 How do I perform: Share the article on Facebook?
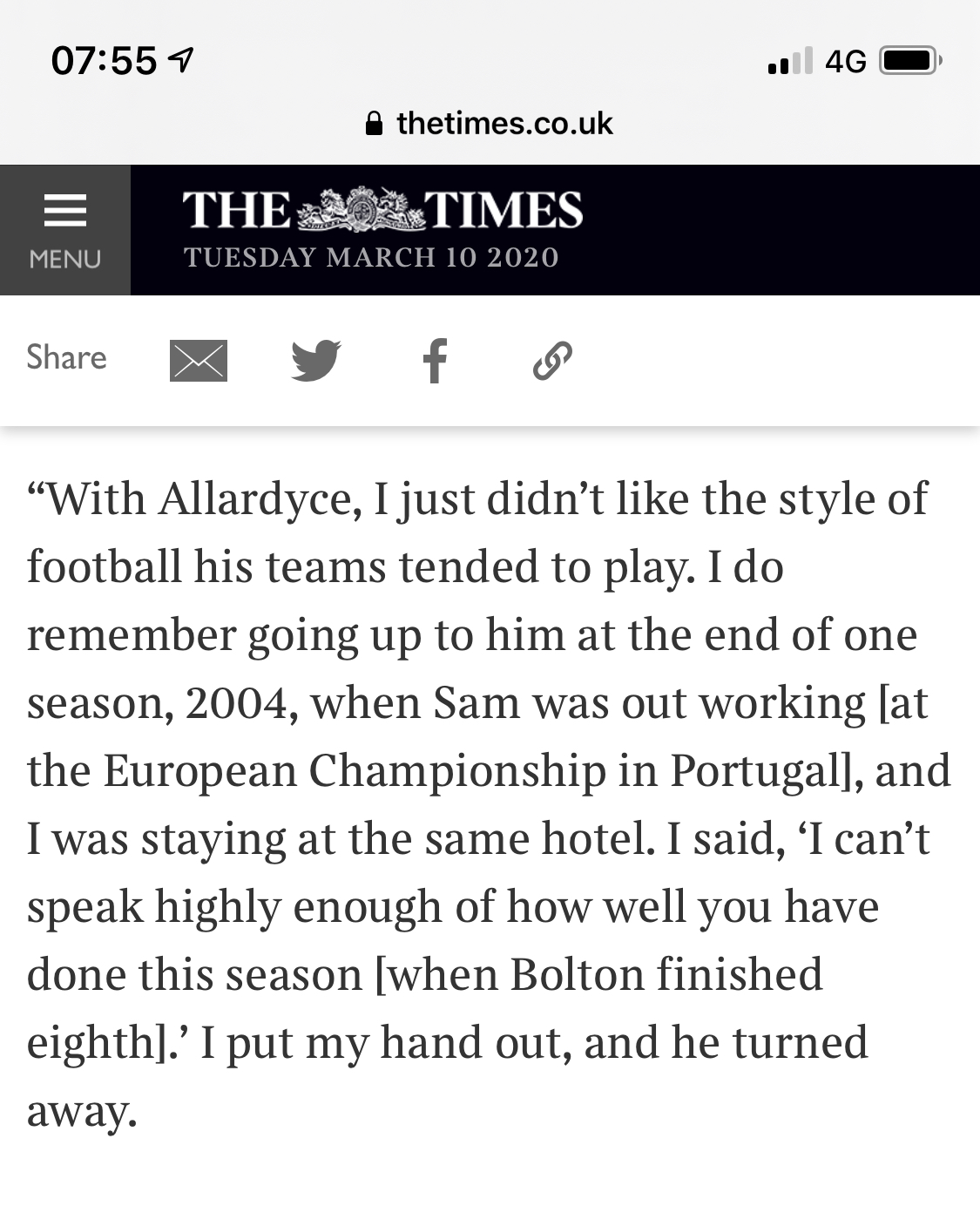point(435,360)
